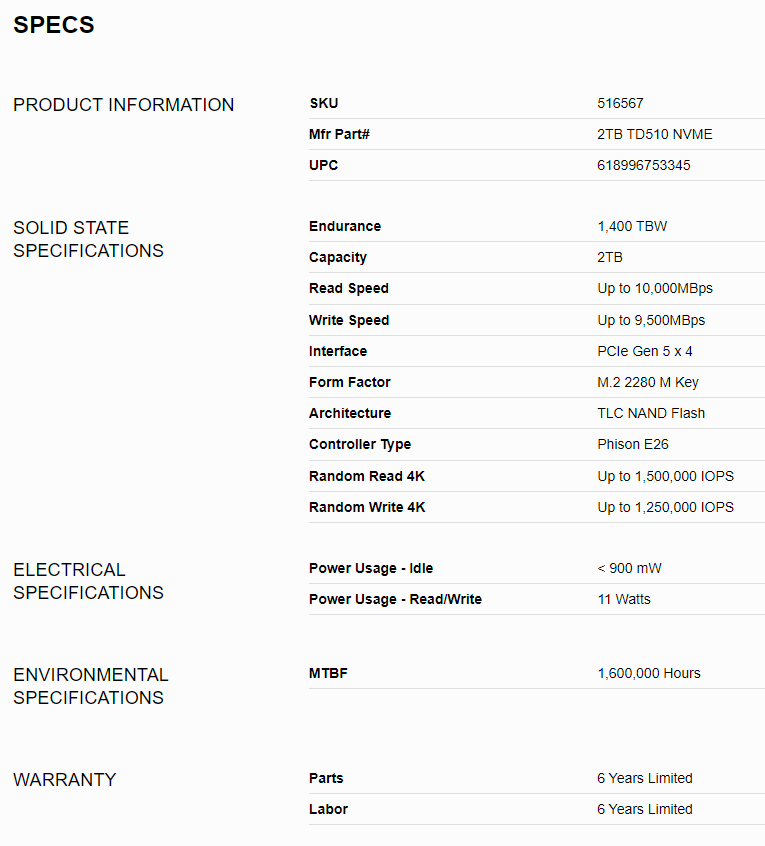Click the Read Speed value Up to 10,000MBps

(x=655, y=288)
